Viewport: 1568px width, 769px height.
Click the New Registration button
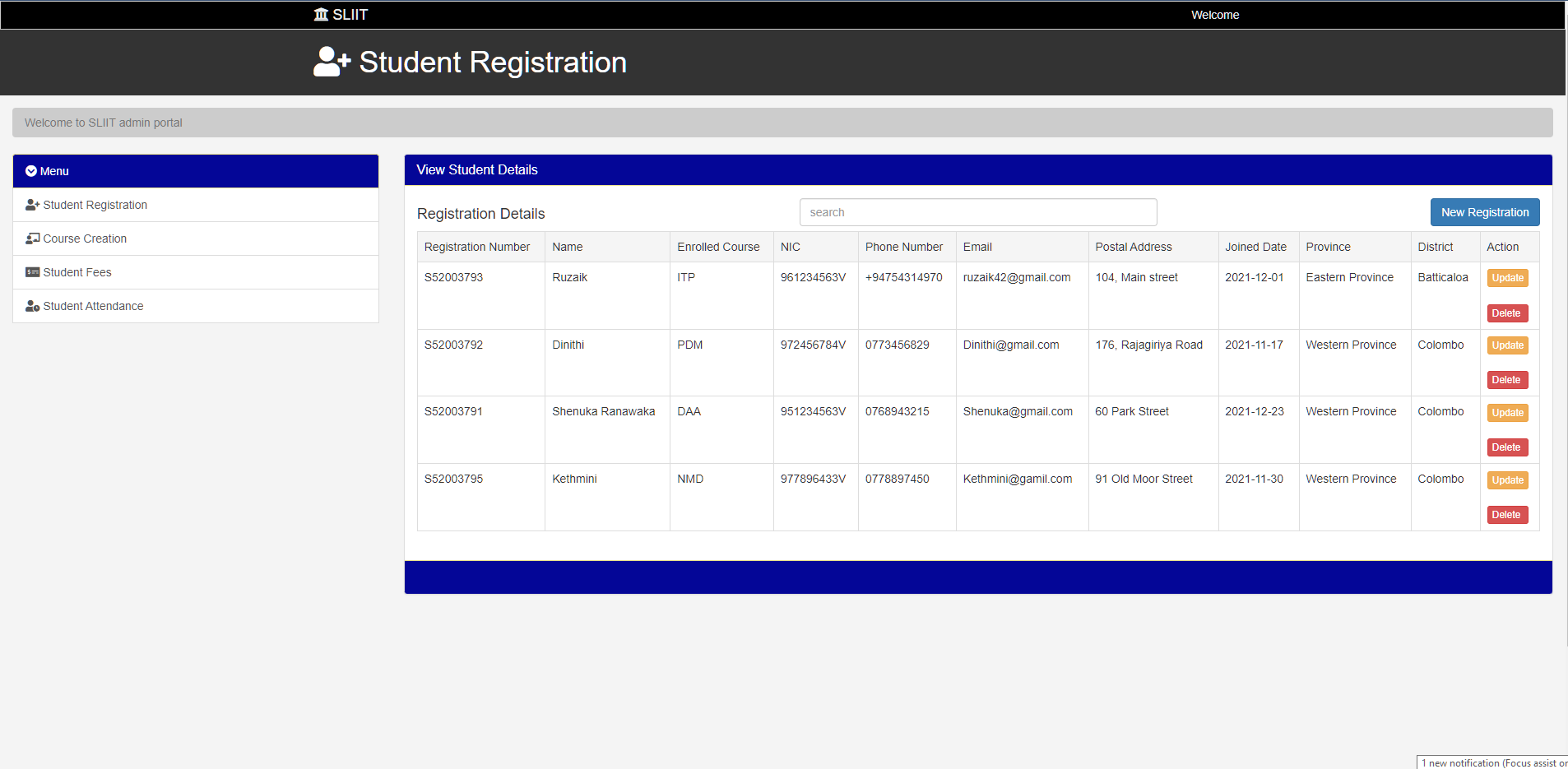[x=1484, y=211]
